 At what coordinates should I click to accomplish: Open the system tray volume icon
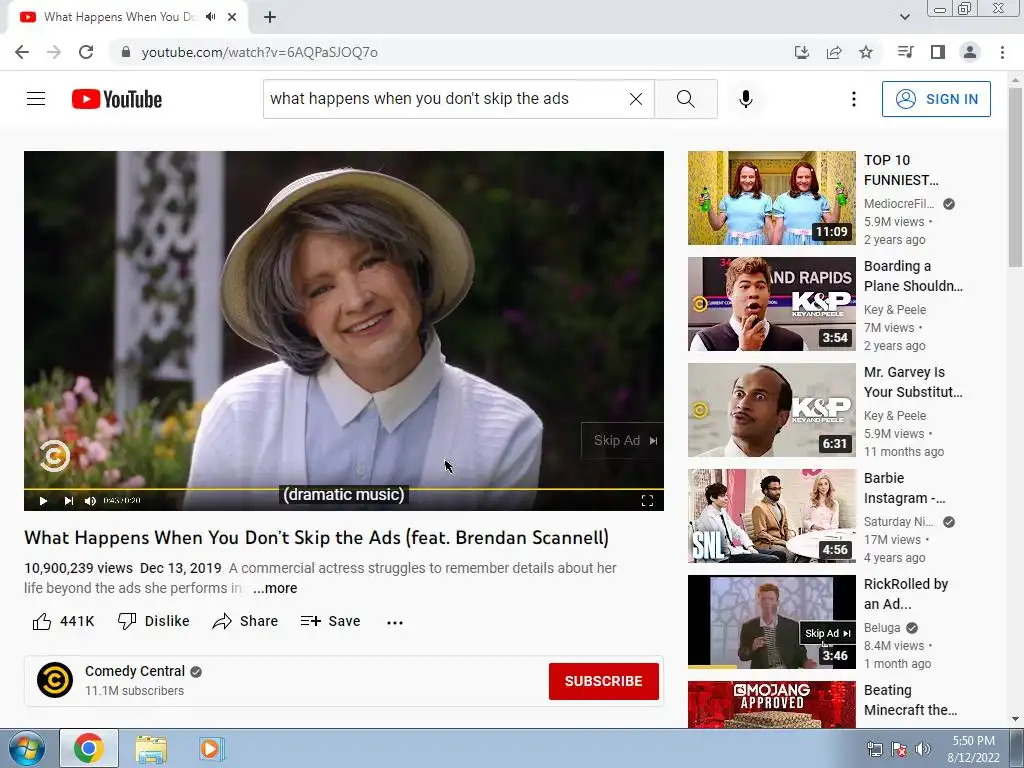pyautogui.click(x=923, y=749)
